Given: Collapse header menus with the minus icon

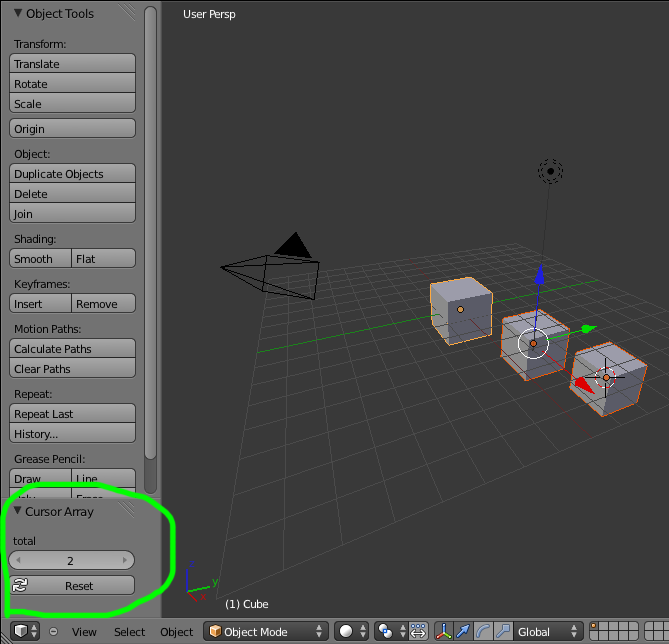Looking at the screenshot, I should [53, 631].
